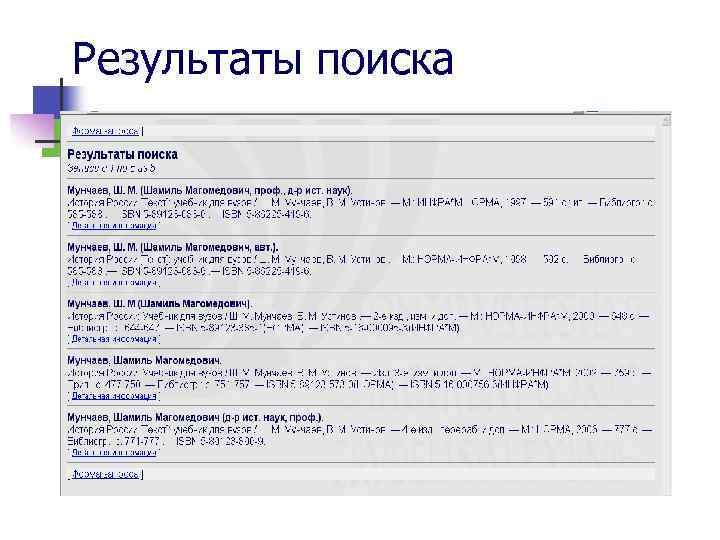Select heading 'Мунчаев, Шамиль Магомедович.'

pos(145,360)
